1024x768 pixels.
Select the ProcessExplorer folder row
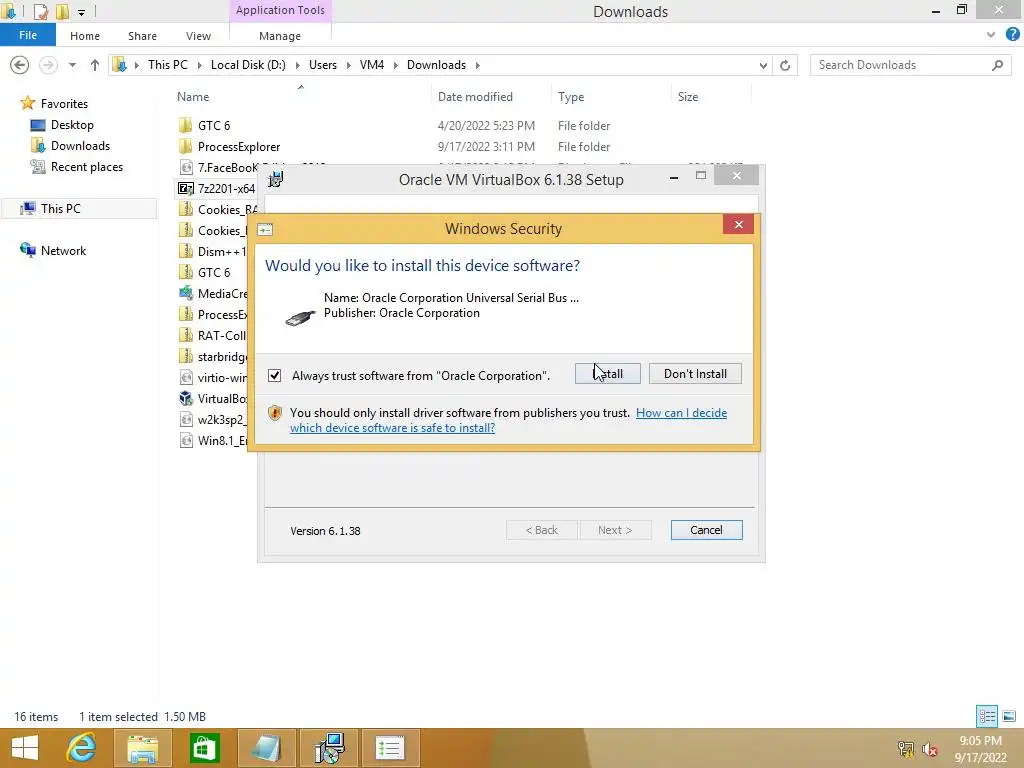239,146
